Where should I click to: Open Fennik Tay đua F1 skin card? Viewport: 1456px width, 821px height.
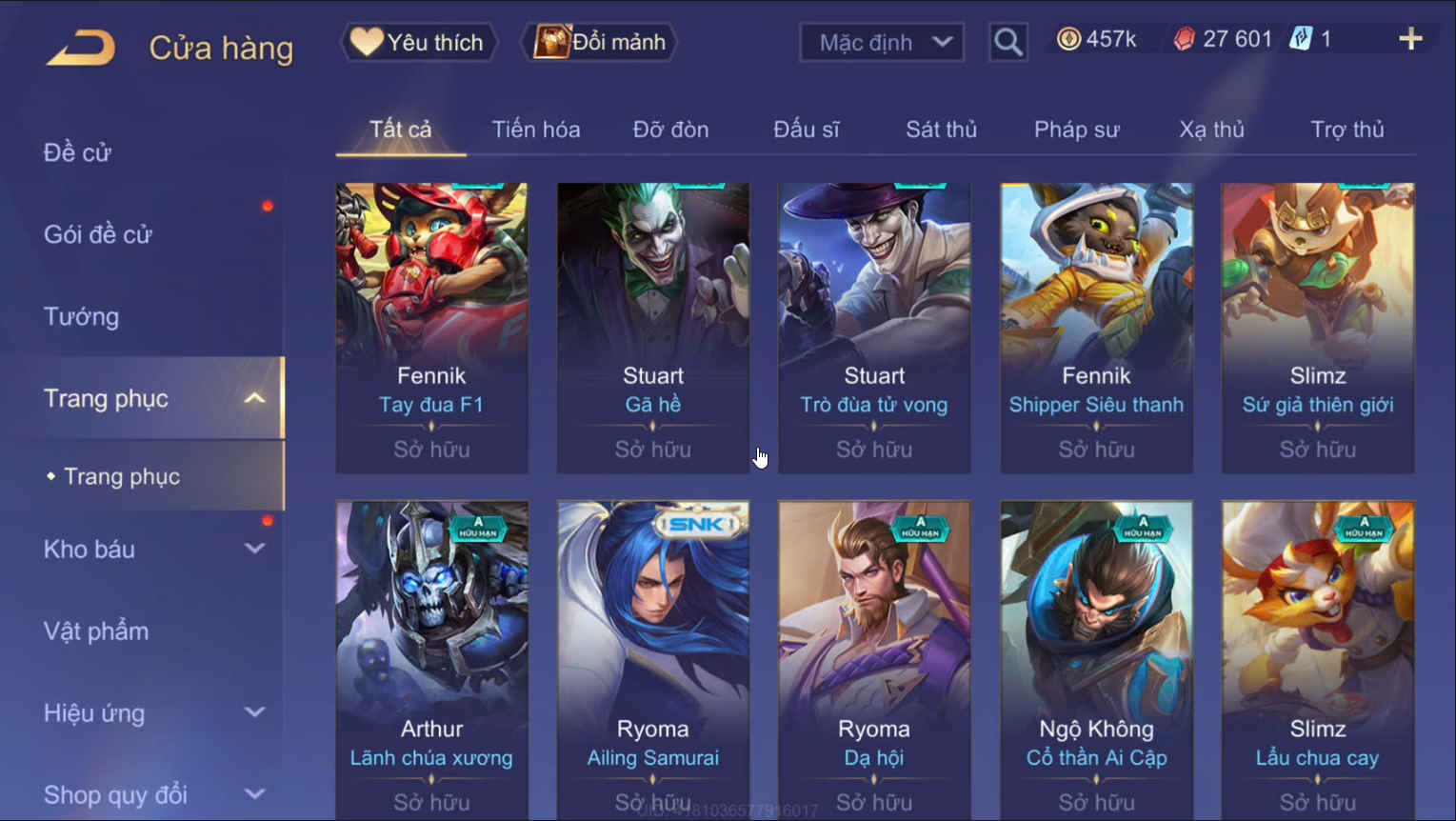click(x=431, y=328)
